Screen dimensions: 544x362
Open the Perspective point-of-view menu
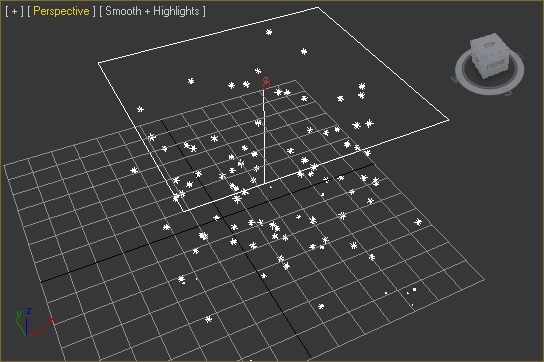pyautogui.click(x=61, y=11)
